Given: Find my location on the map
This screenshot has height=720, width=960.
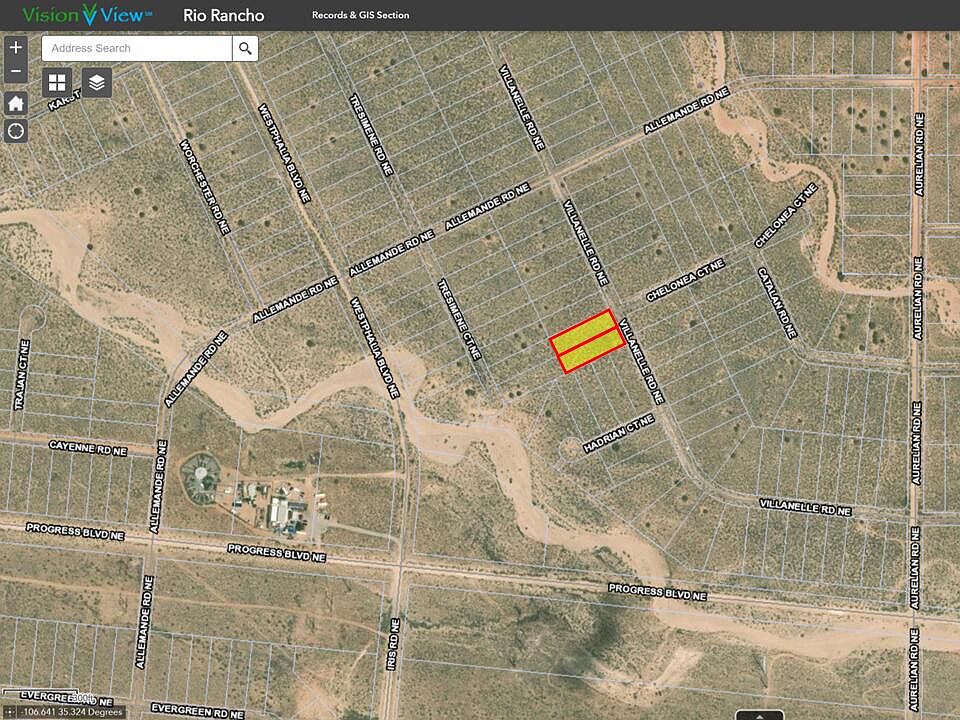Looking at the screenshot, I should point(16,131).
